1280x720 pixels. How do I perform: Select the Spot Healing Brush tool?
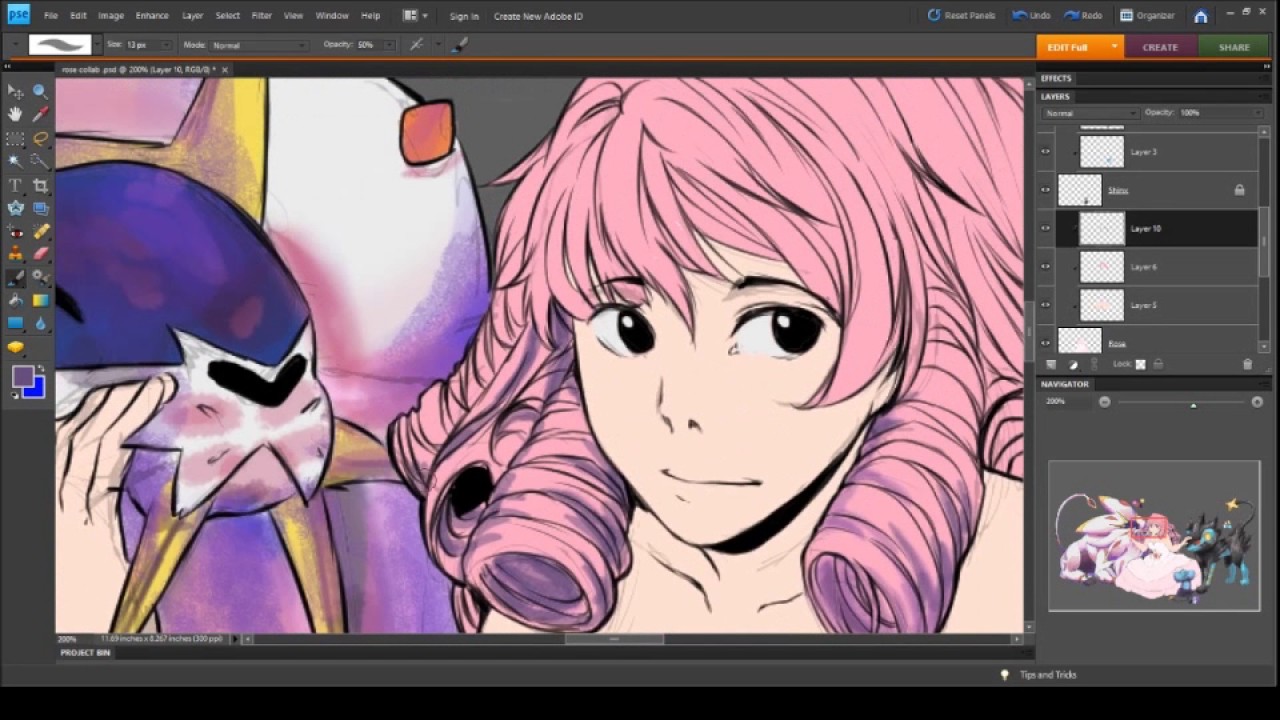pyautogui.click(x=40, y=231)
